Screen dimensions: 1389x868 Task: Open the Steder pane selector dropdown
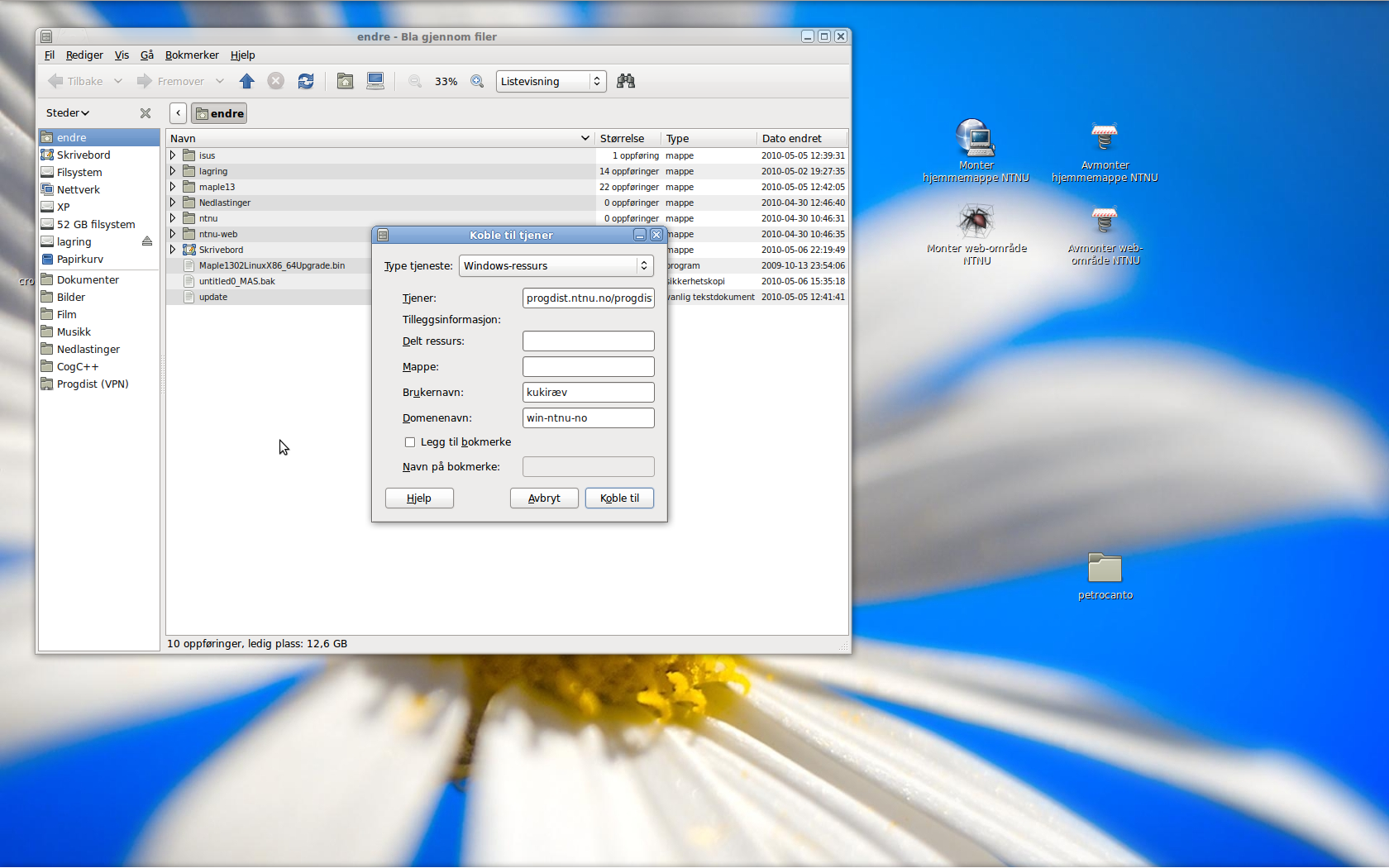(68, 113)
